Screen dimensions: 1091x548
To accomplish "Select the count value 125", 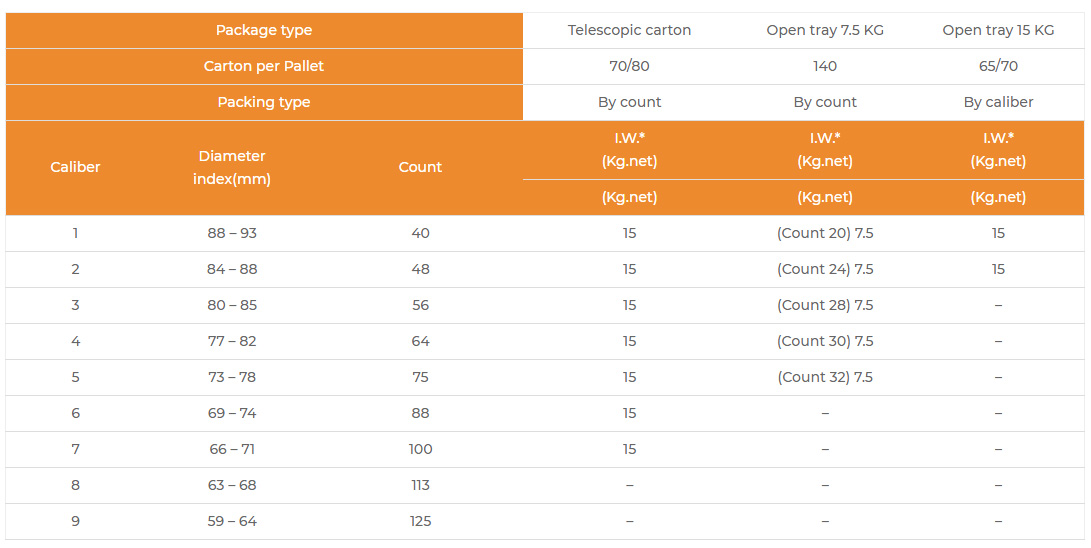I will click(x=420, y=521).
